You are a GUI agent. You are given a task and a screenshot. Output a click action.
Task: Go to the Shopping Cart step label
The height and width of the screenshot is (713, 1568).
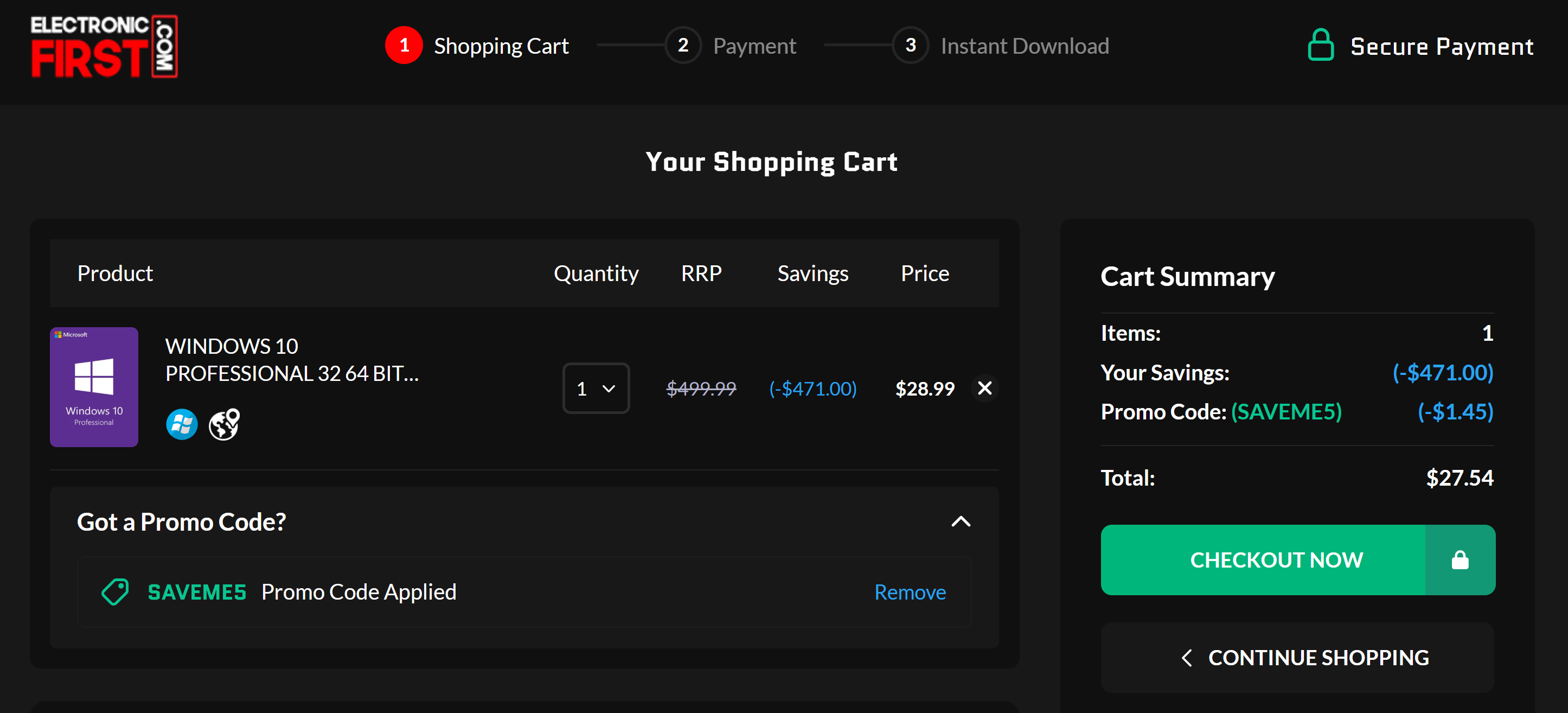[x=501, y=46]
